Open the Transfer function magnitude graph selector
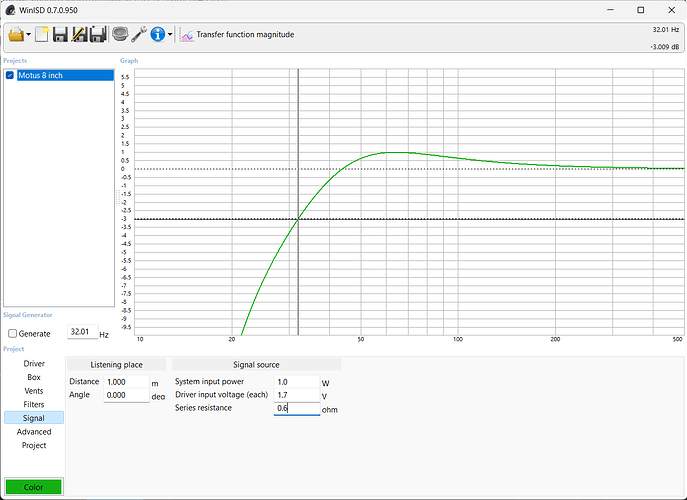687x500 pixels. pos(237,35)
